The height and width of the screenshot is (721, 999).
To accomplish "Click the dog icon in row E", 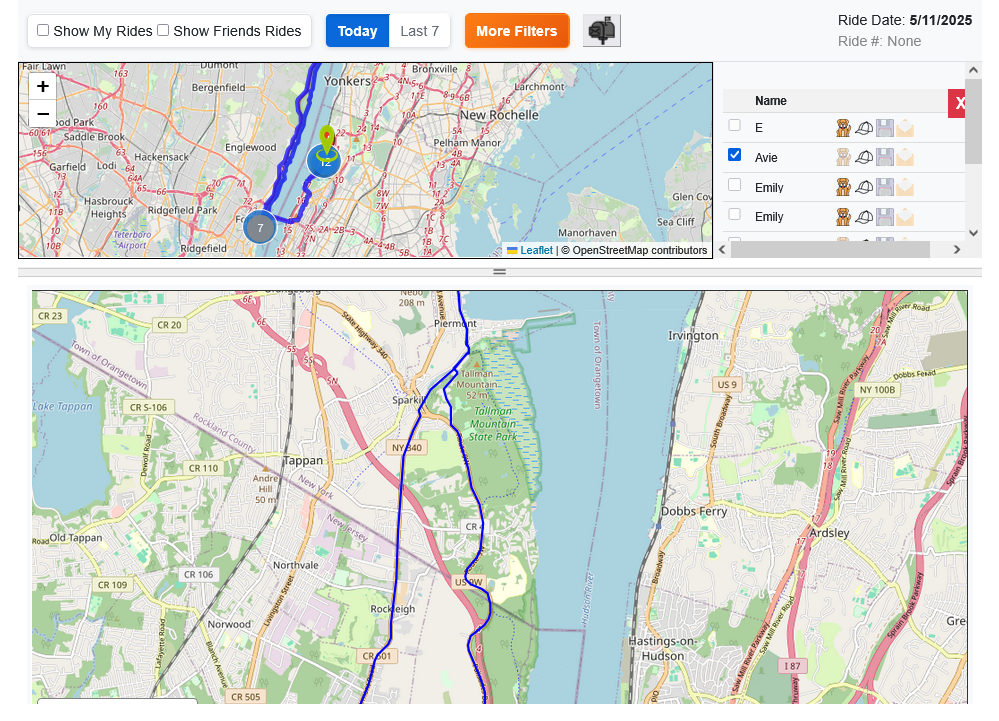I will (844, 128).
